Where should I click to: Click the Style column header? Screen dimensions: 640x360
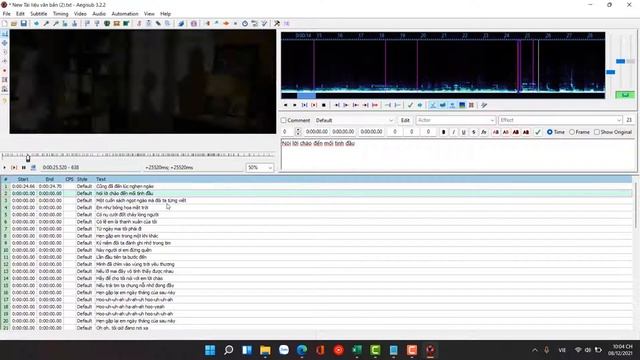tap(82, 179)
